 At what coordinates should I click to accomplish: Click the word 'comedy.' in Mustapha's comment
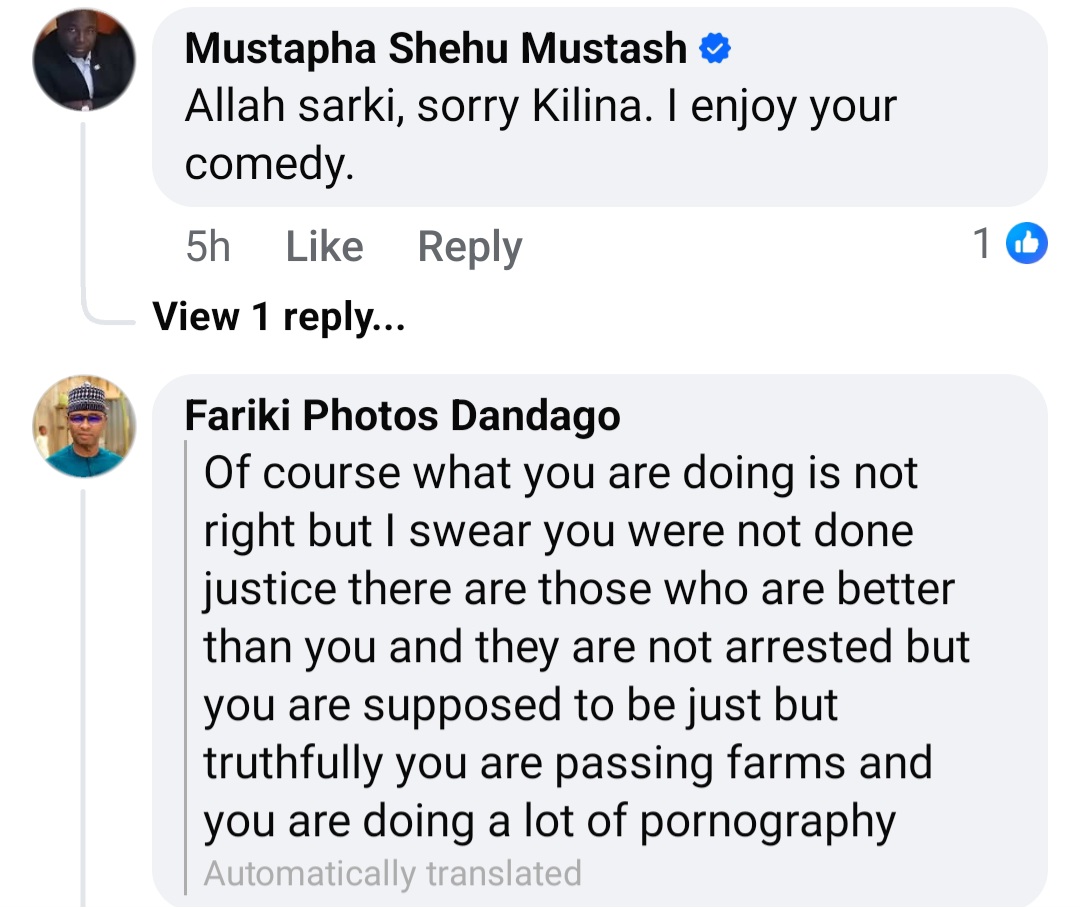click(269, 165)
